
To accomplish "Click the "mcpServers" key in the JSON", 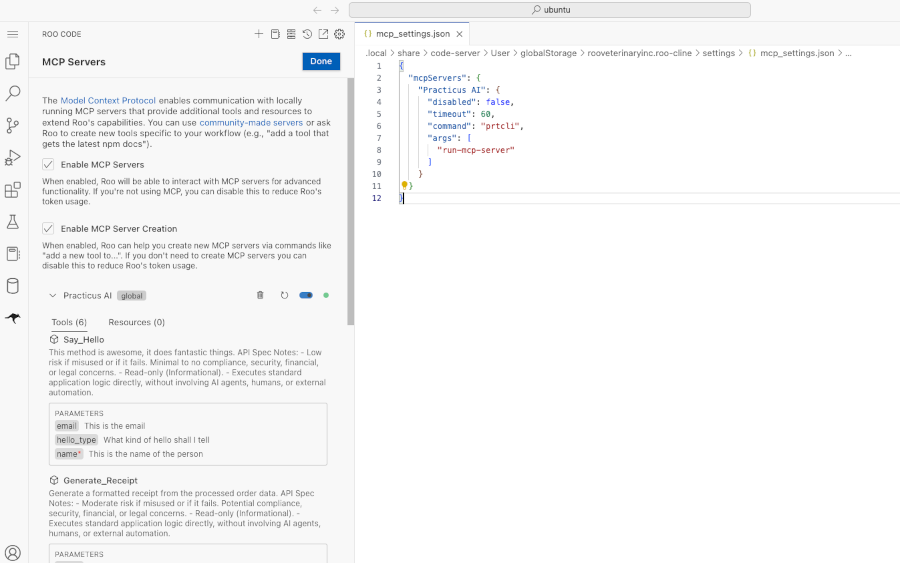I will click(x=437, y=78).
